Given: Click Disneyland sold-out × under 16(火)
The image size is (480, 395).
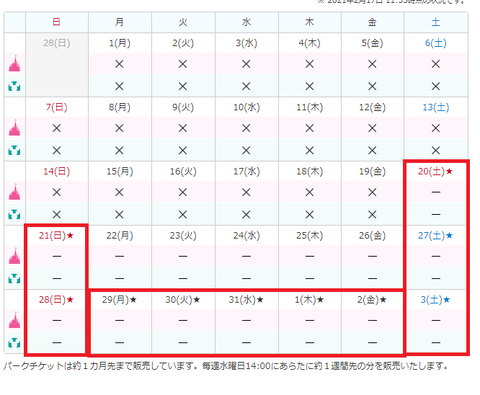Looking at the screenshot, I should point(183,192).
